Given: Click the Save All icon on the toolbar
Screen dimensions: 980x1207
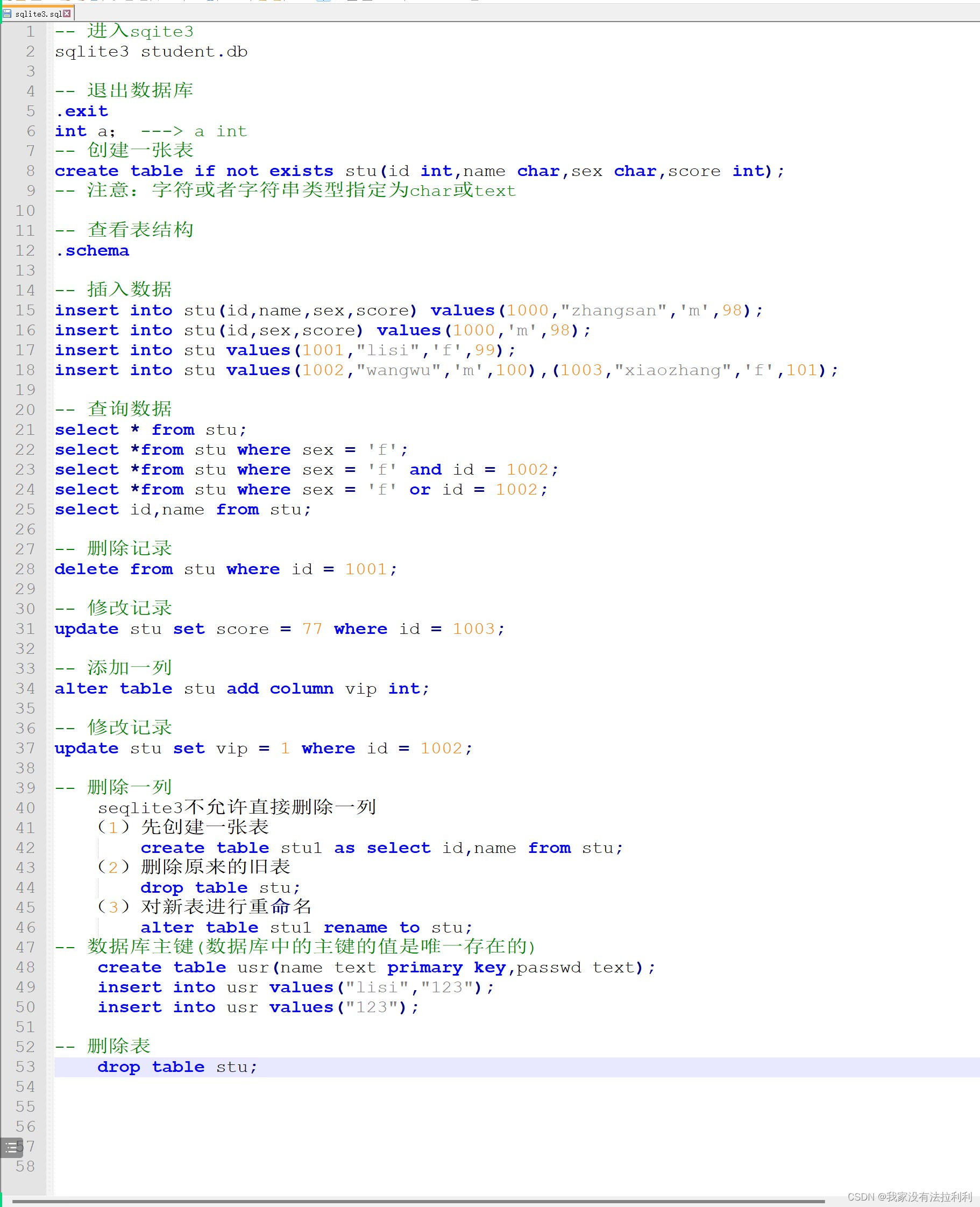Looking at the screenshot, I should coord(51,3).
